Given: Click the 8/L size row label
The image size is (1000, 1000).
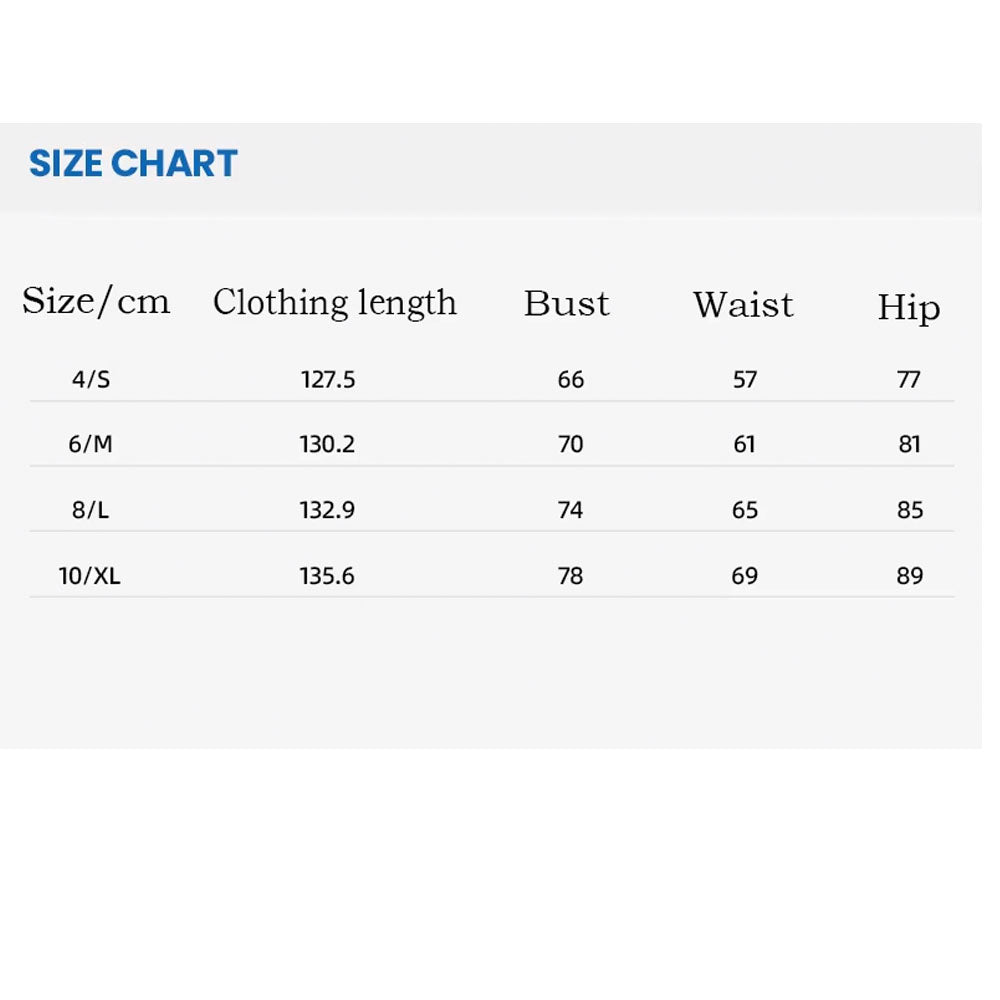Looking at the screenshot, I should click(91, 510).
